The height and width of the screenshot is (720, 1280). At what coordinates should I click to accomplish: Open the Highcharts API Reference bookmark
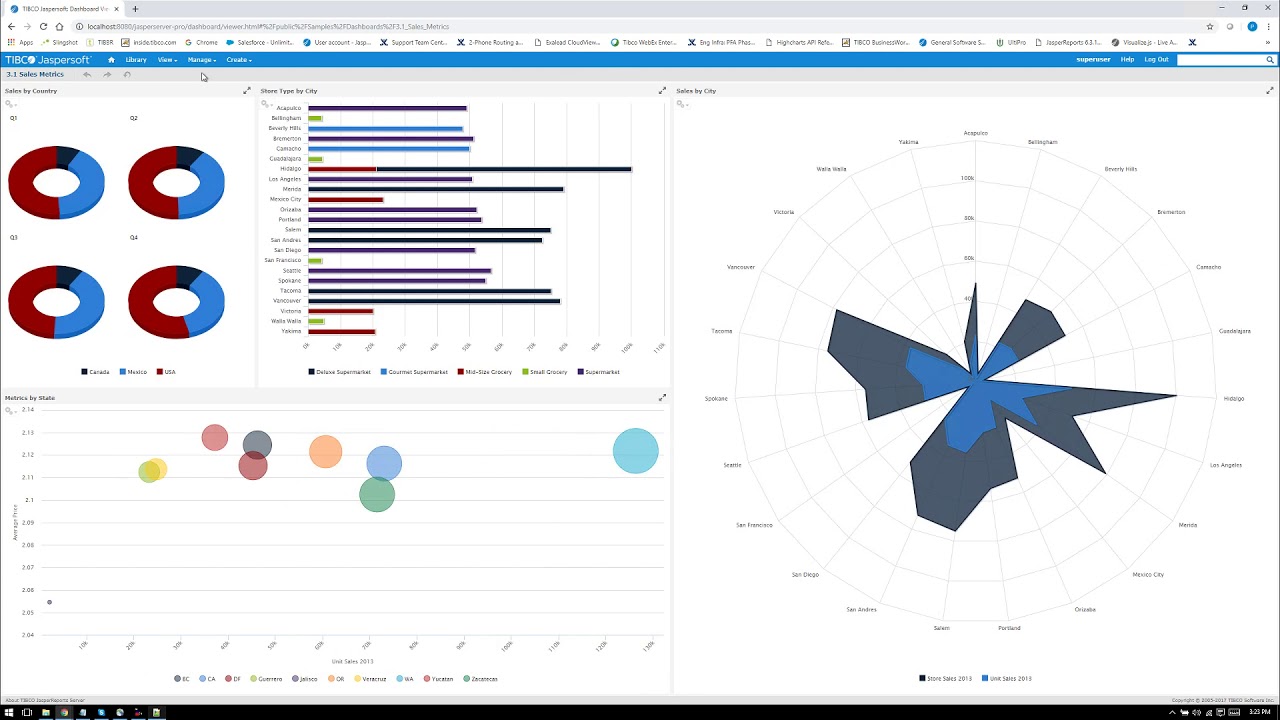click(x=798, y=43)
